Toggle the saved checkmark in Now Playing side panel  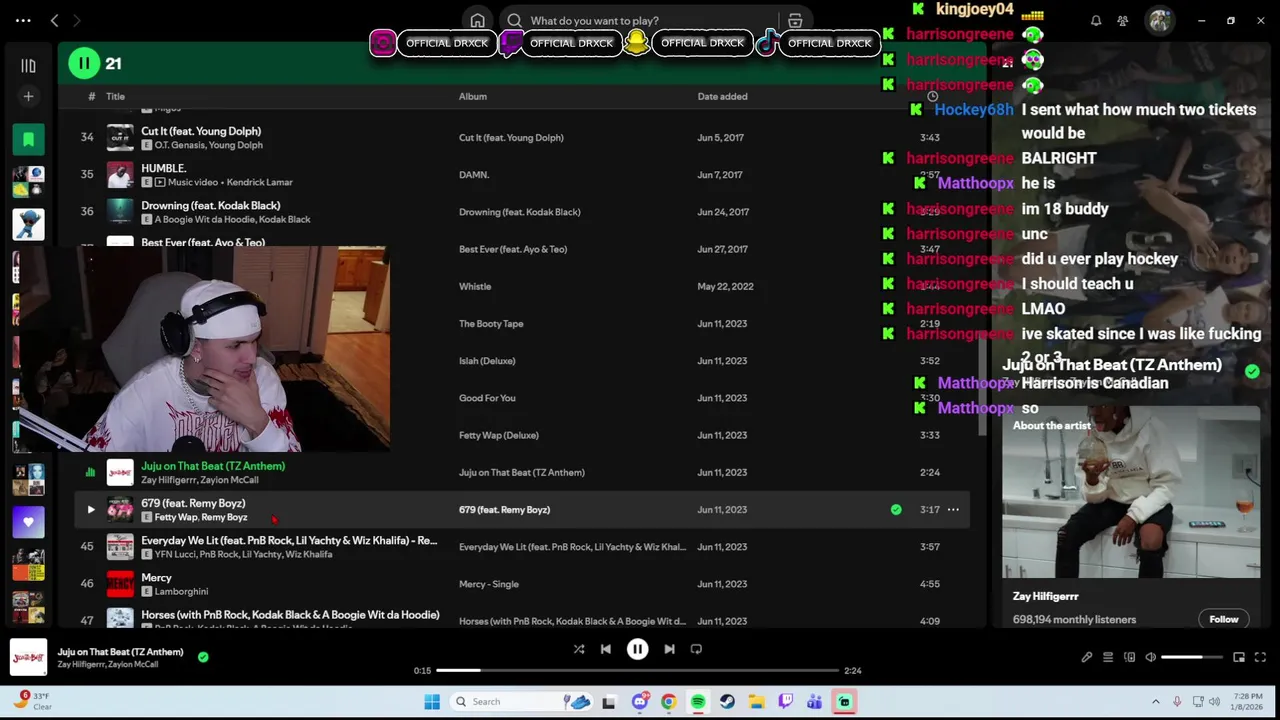(1252, 372)
